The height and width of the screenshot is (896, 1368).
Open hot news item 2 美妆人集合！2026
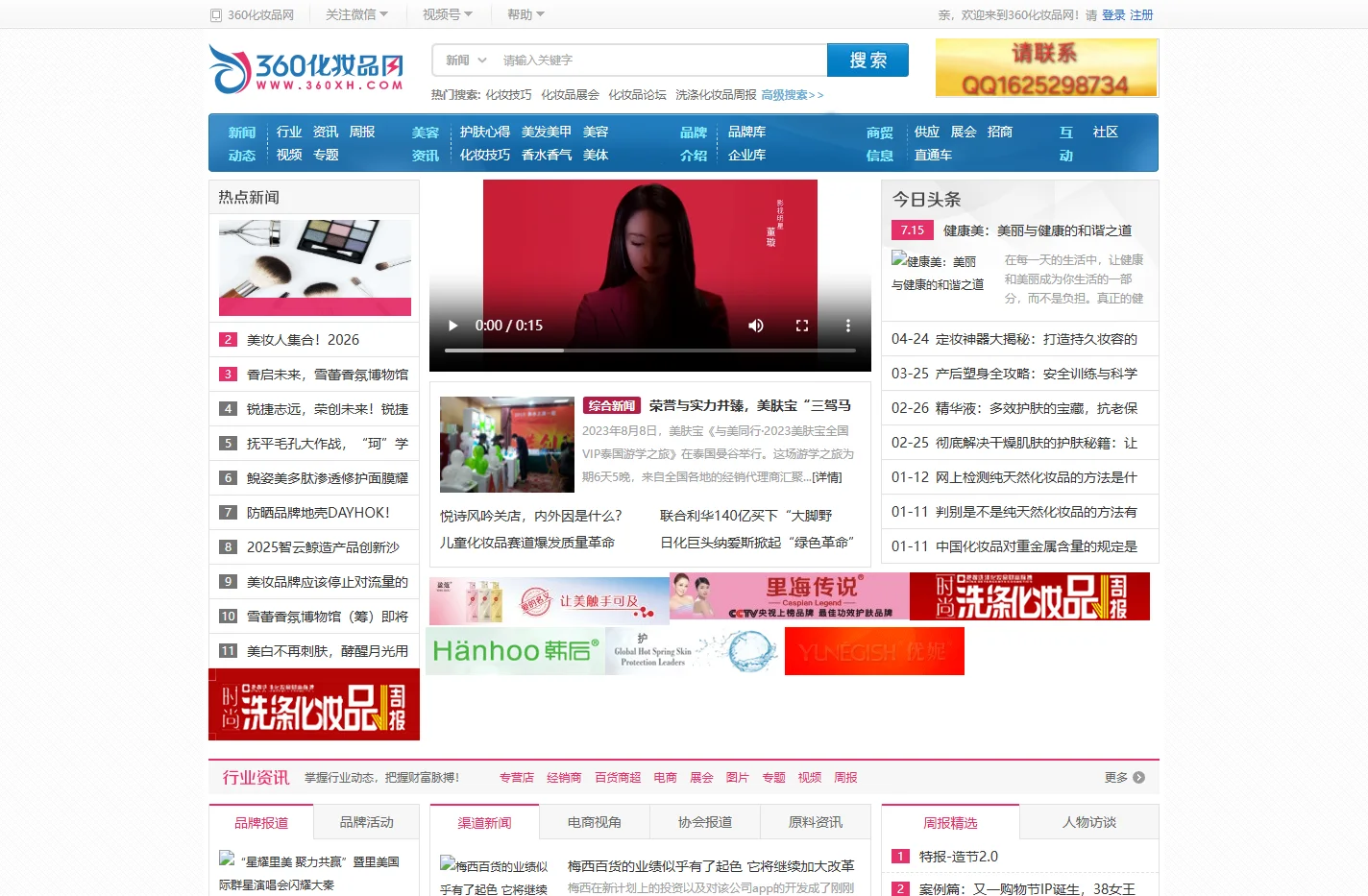tap(303, 340)
